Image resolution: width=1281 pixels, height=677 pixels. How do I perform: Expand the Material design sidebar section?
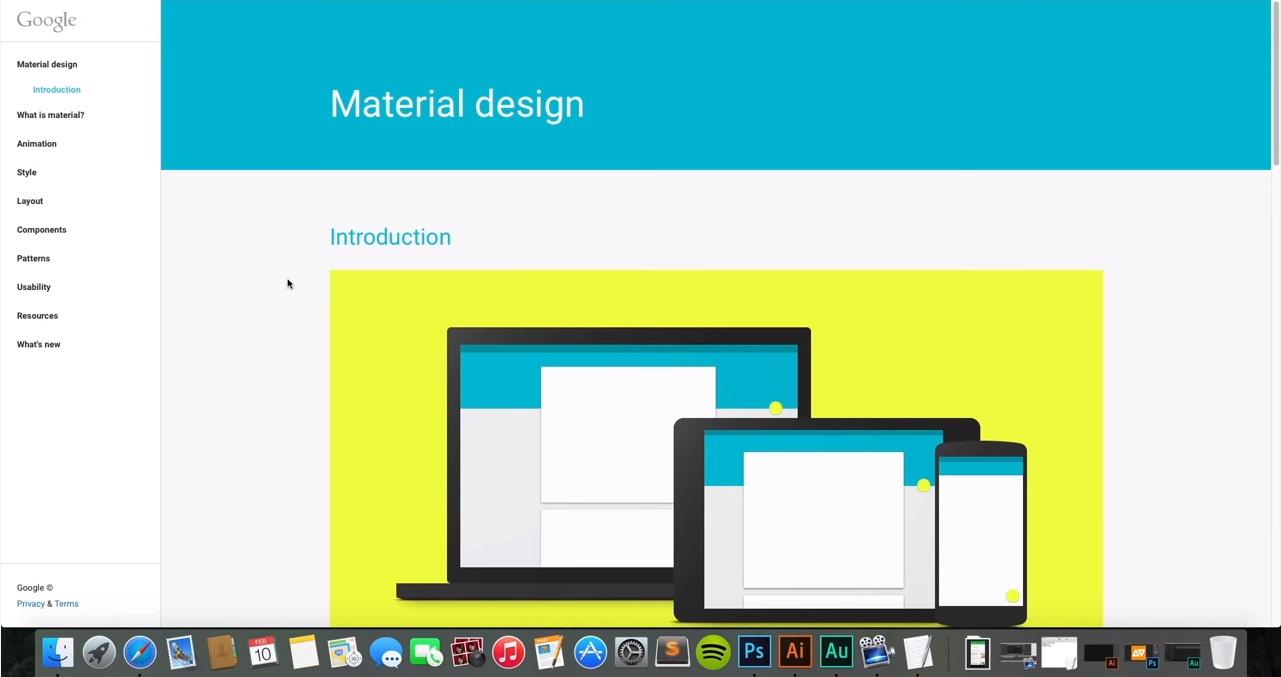click(47, 64)
